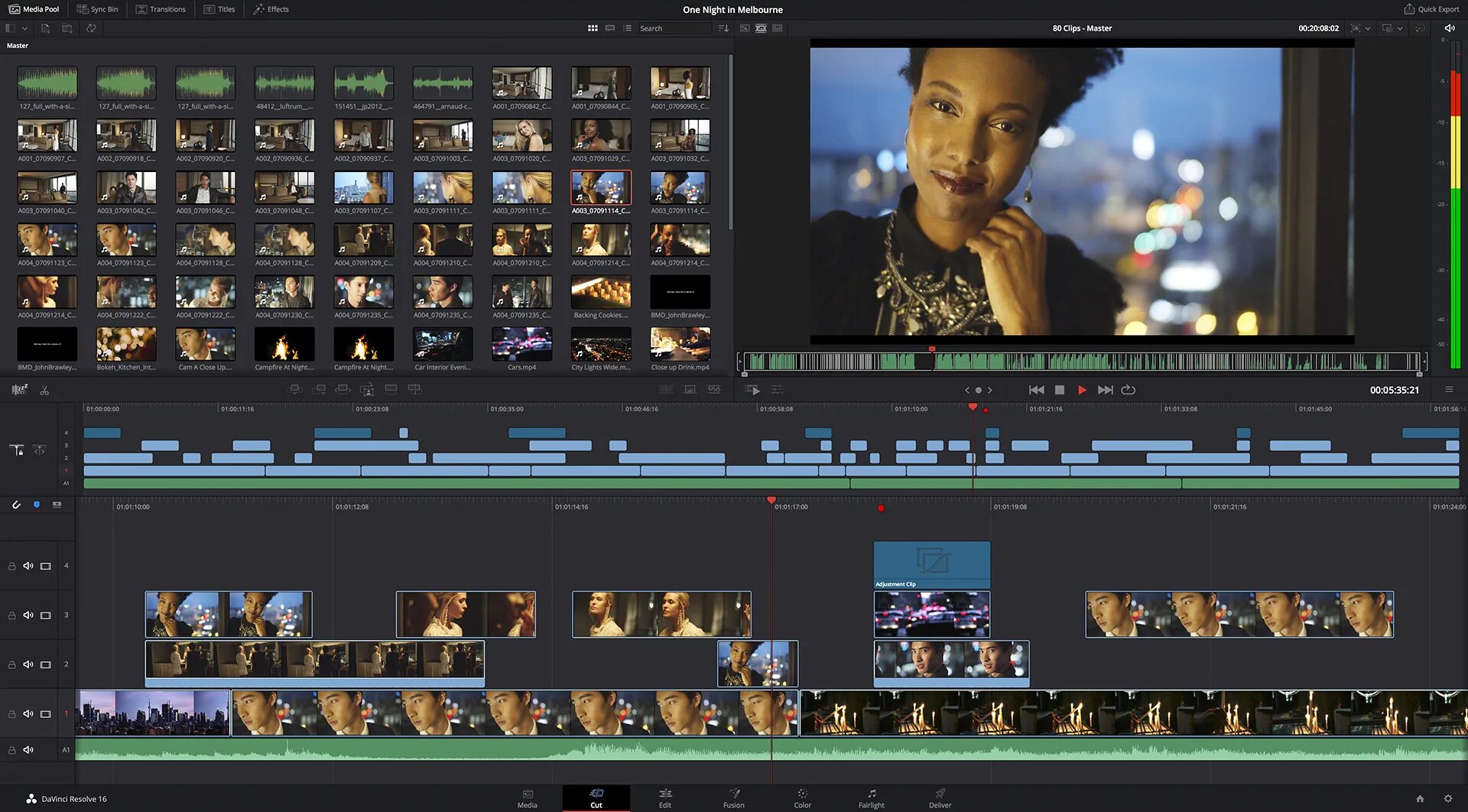Switch to the Edit page
The image size is (1468, 812).
[665, 798]
